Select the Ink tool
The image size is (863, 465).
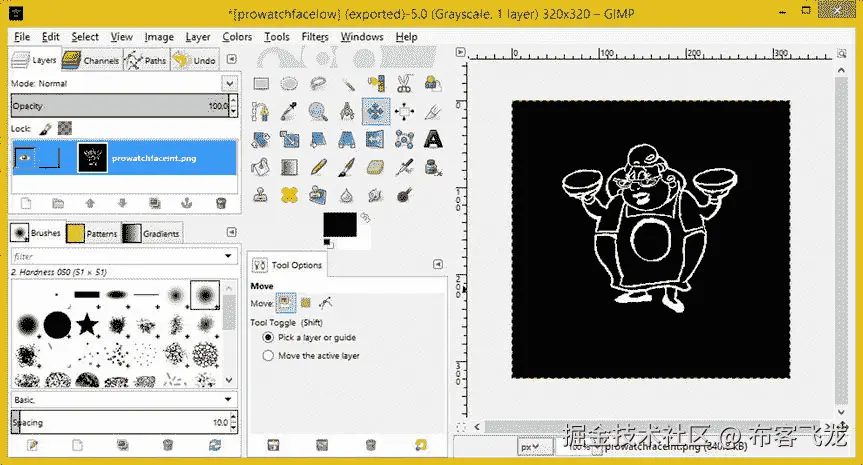coord(433,167)
